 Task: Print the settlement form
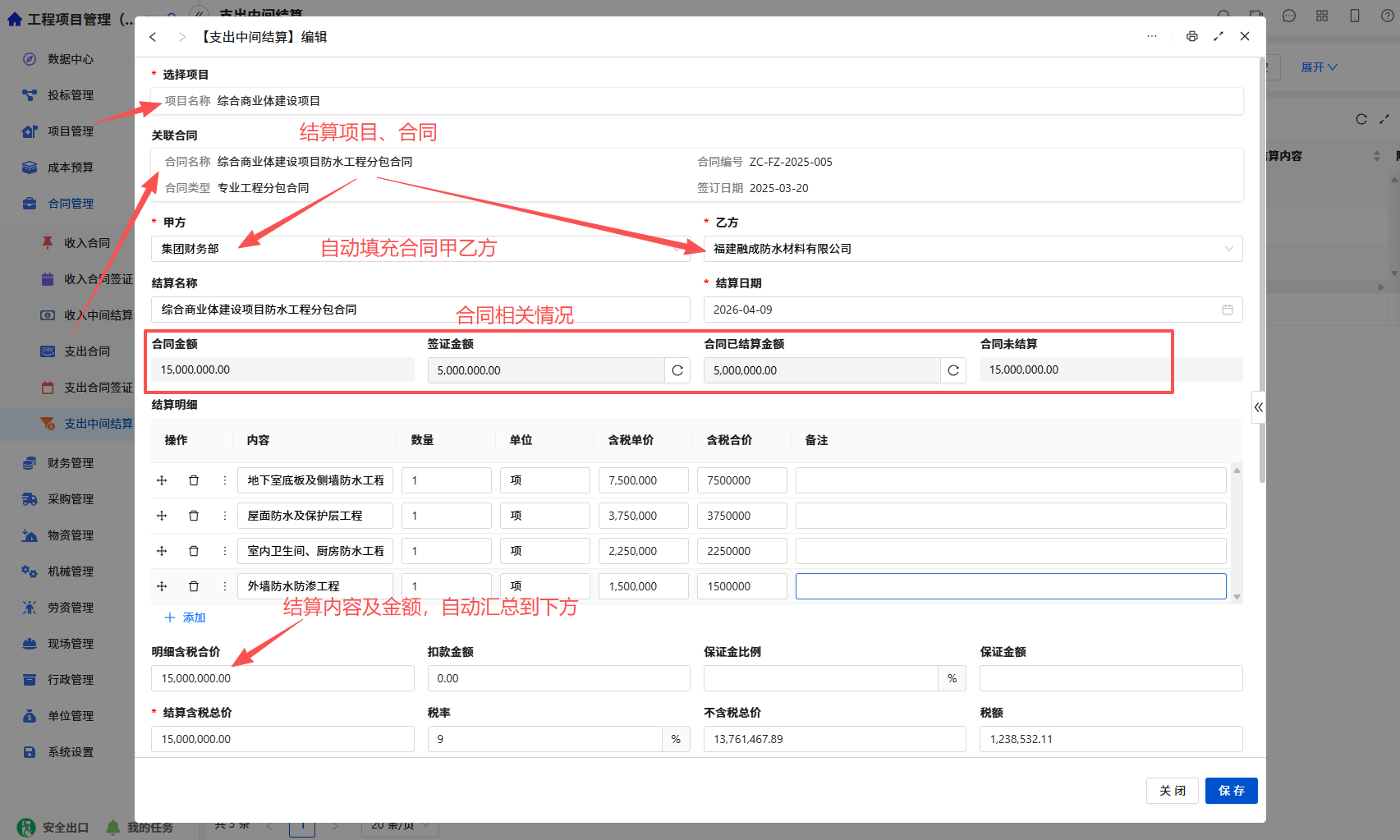coord(1191,36)
